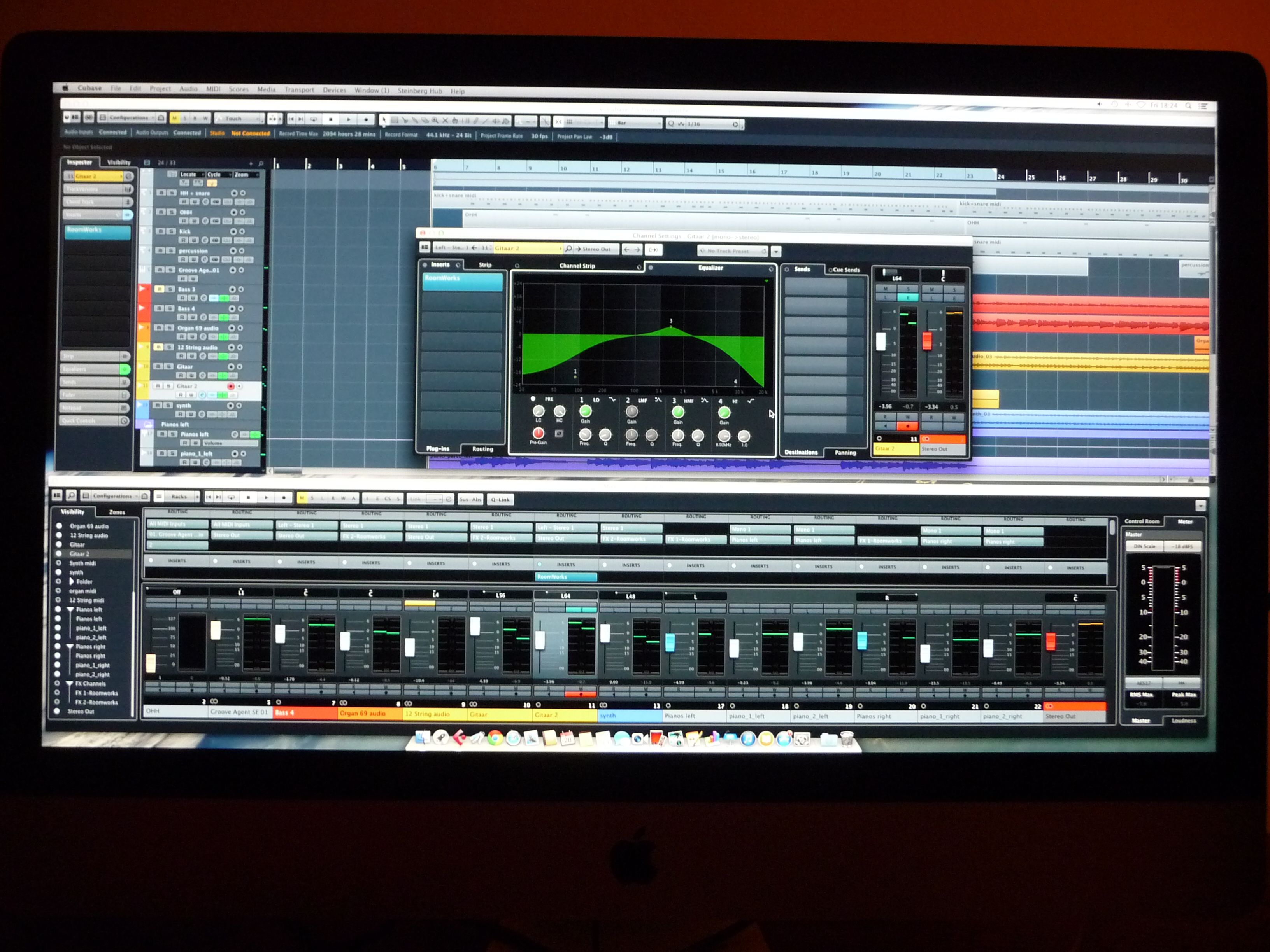Click the Panning tab below the Sends rack
Image resolution: width=1270 pixels, height=952 pixels.
[845, 453]
